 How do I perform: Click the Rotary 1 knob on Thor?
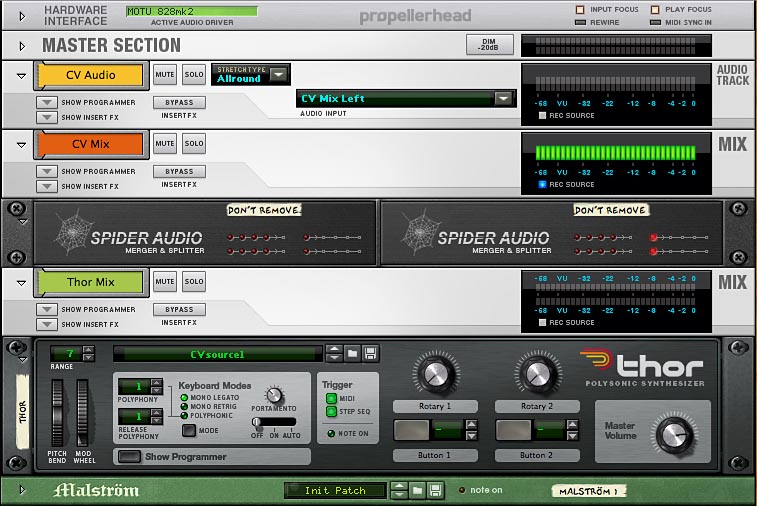[x=436, y=374]
